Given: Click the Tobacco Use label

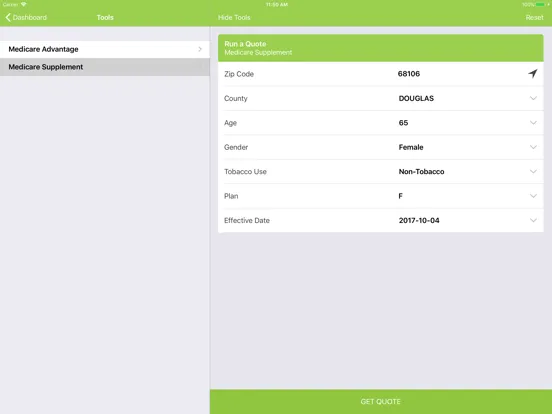Looking at the screenshot, I should (245, 171).
